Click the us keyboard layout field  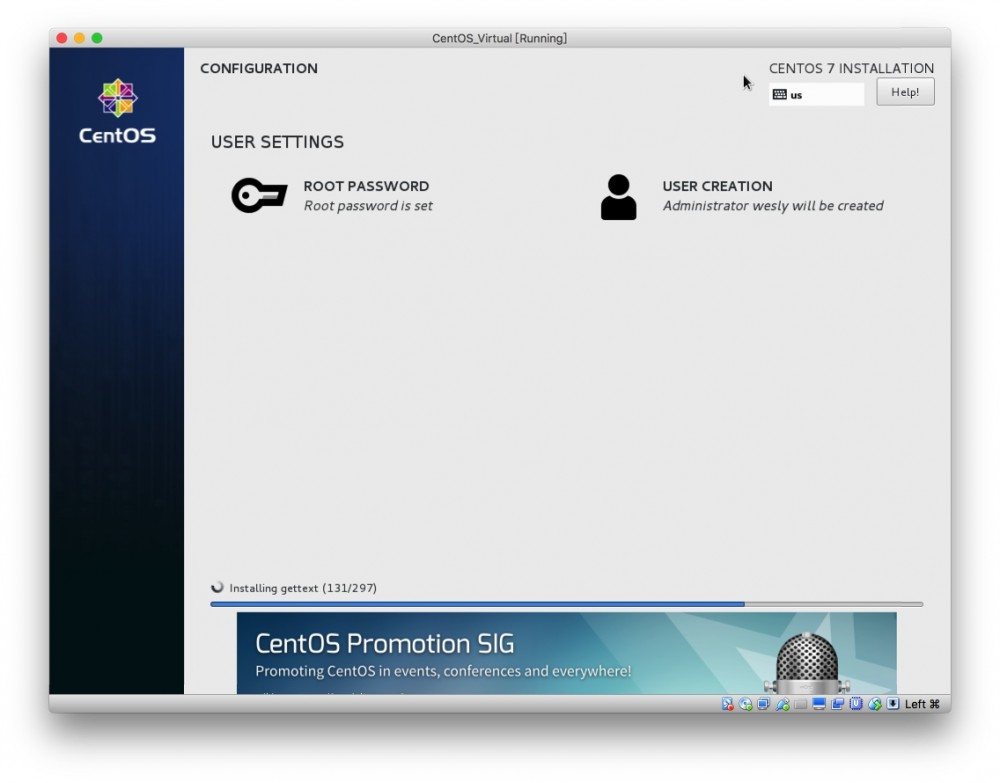(816, 94)
